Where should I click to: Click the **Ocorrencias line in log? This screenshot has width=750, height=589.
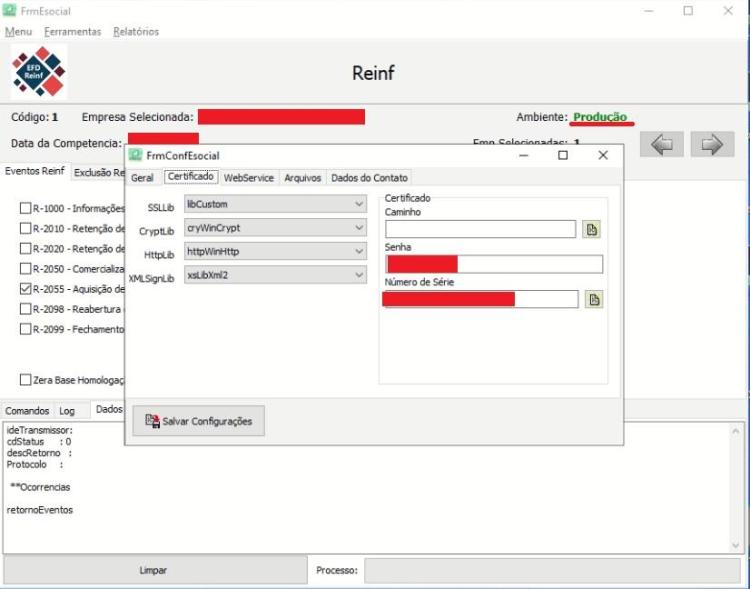(x=40, y=487)
